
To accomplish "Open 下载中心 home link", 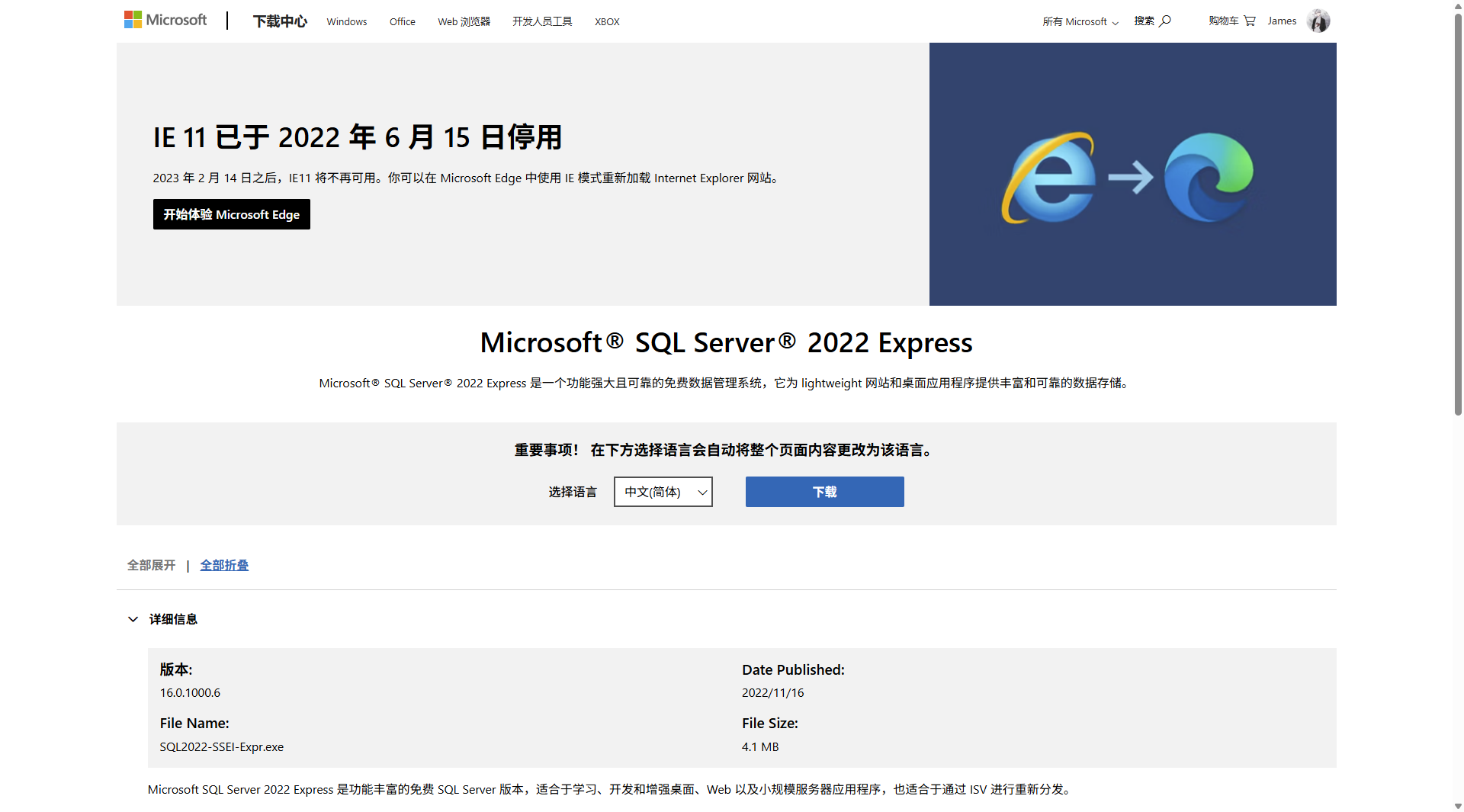I will pyautogui.click(x=280, y=21).
